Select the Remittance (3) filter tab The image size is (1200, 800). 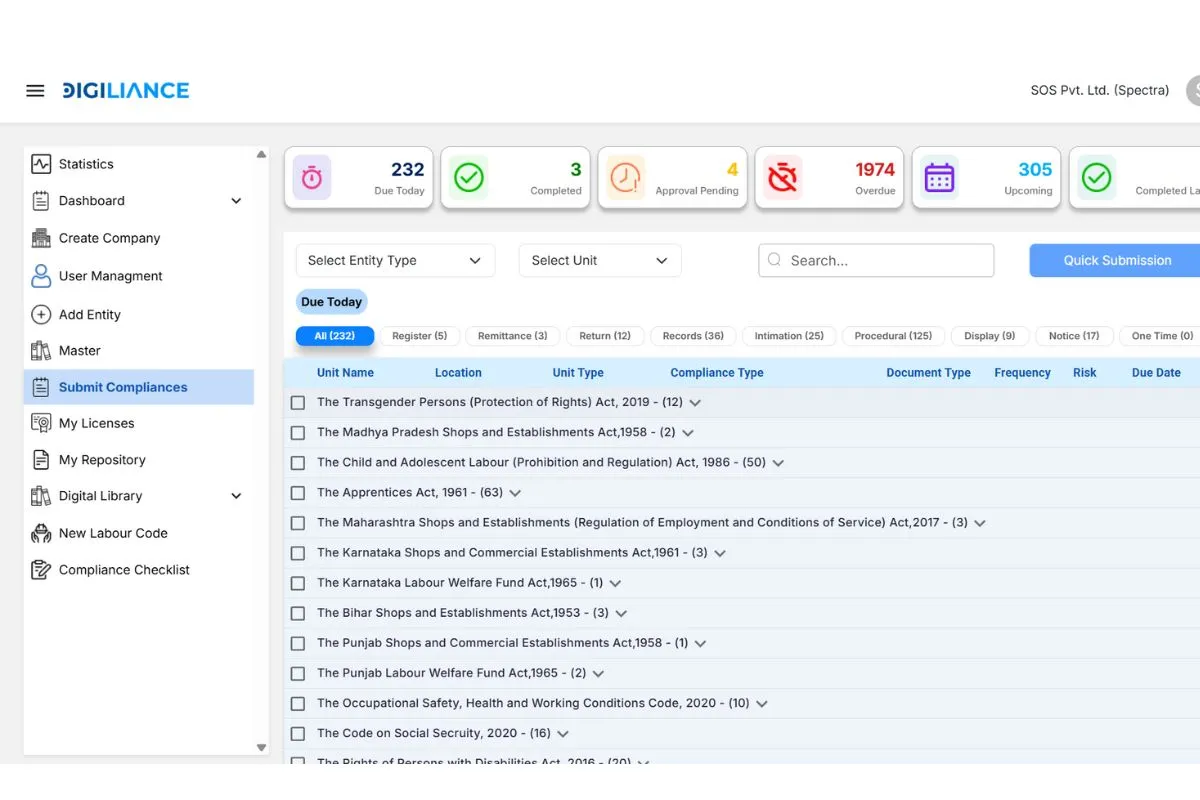click(x=513, y=336)
